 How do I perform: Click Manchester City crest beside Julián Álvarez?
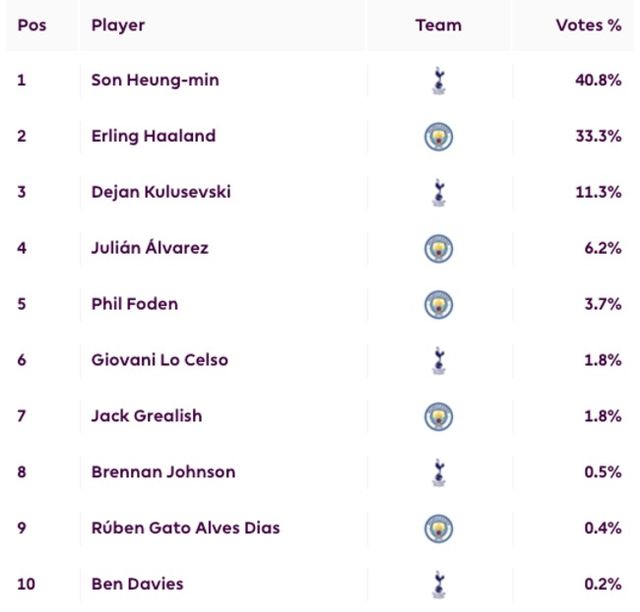point(438,248)
